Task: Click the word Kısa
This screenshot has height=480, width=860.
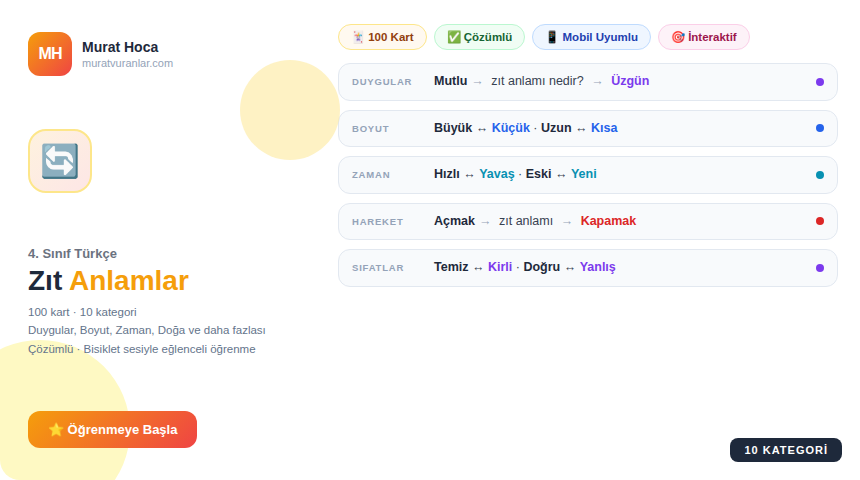Action: click(604, 128)
